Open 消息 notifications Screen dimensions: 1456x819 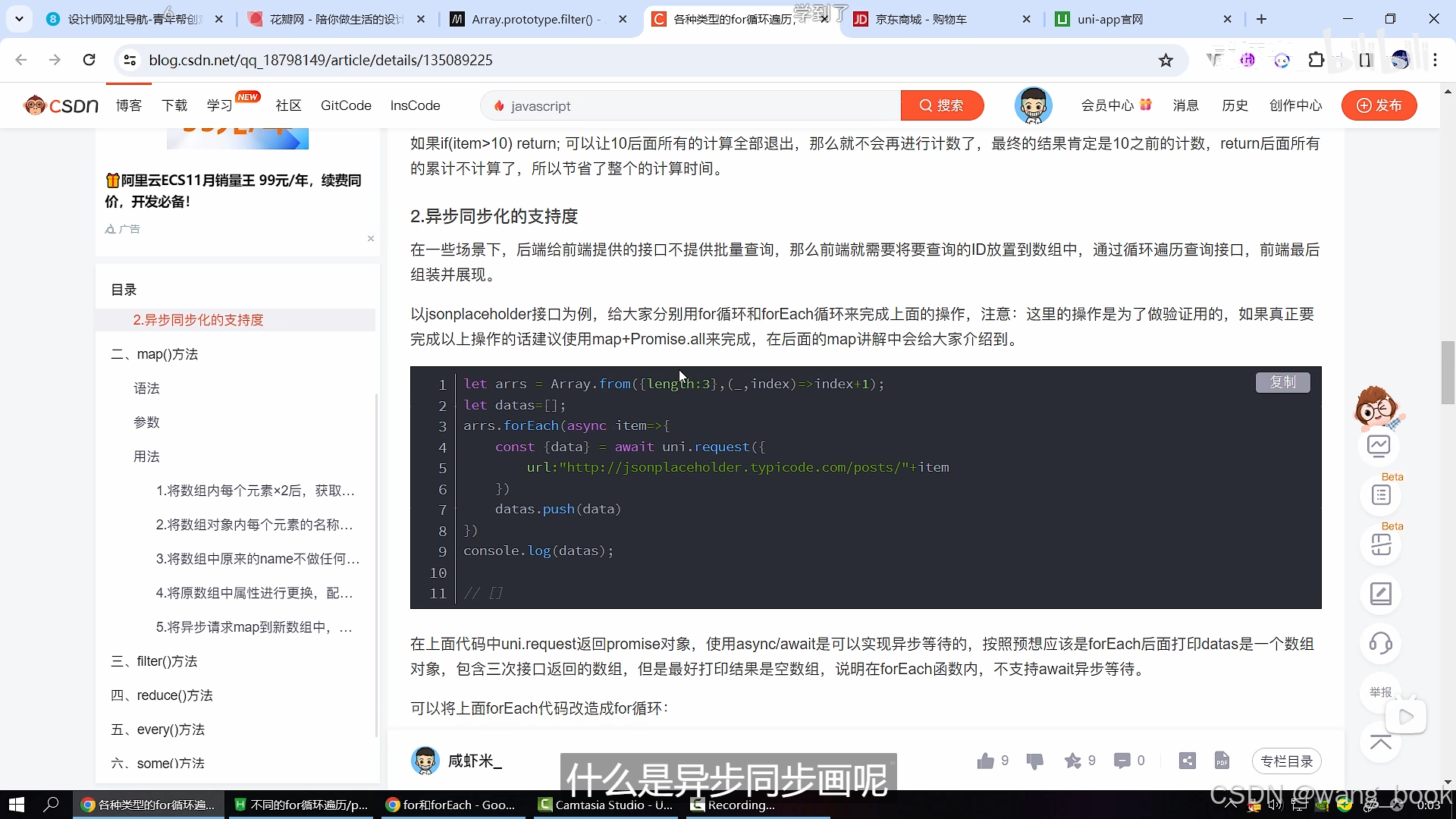point(1185,105)
